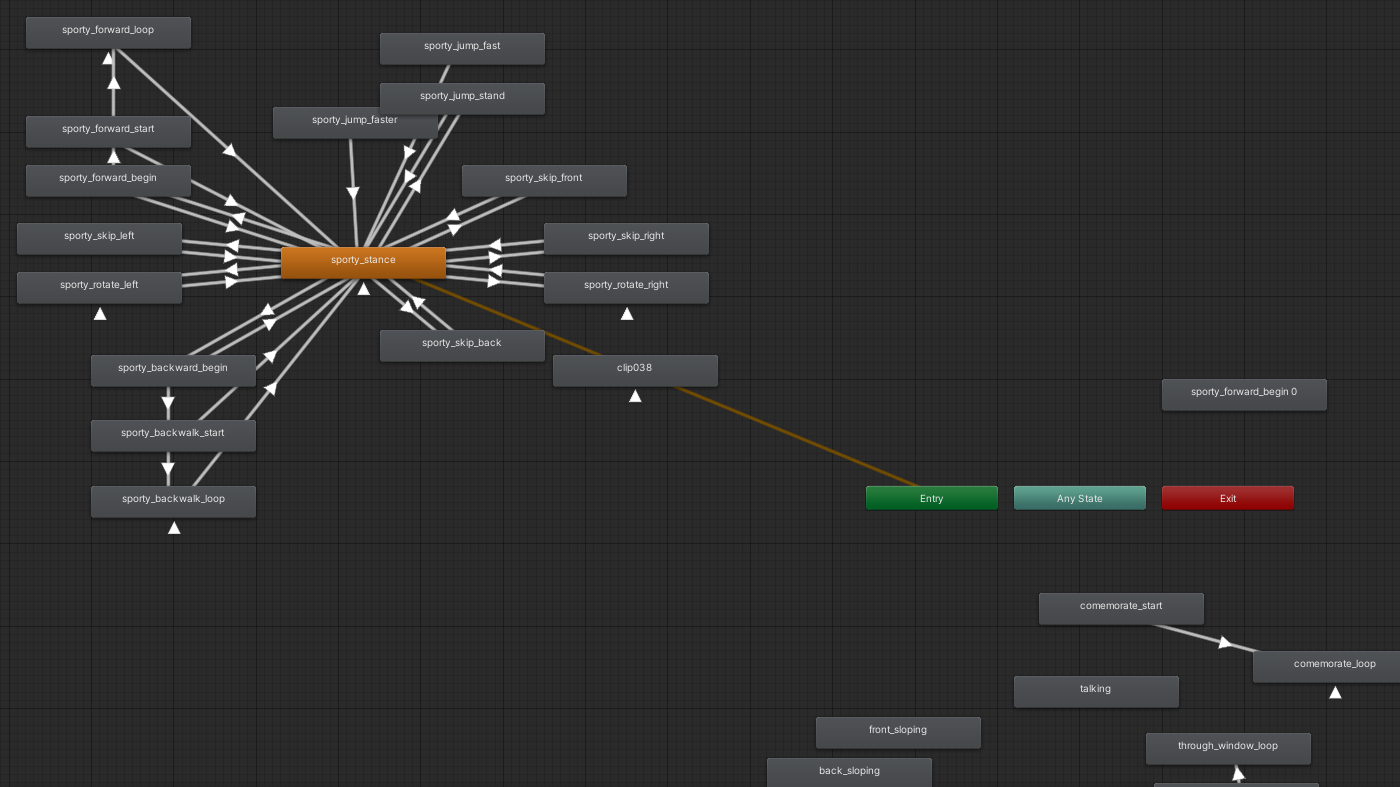This screenshot has height=787, width=1400.
Task: Select the sporty_rotate_right state node
Action: click(626, 287)
